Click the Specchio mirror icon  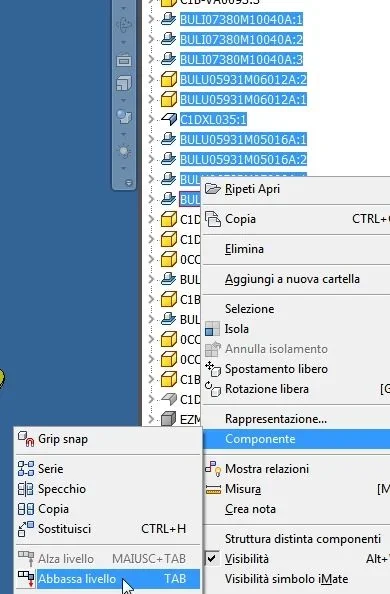[26, 489]
